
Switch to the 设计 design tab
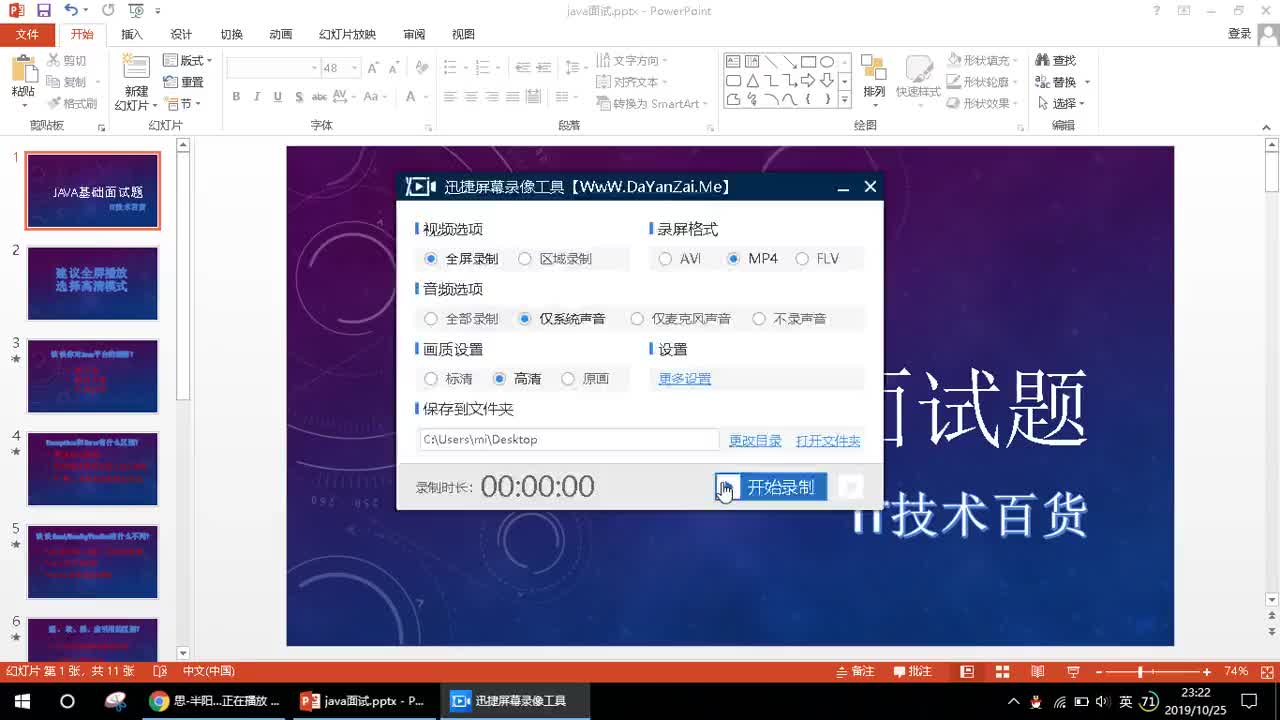click(181, 34)
